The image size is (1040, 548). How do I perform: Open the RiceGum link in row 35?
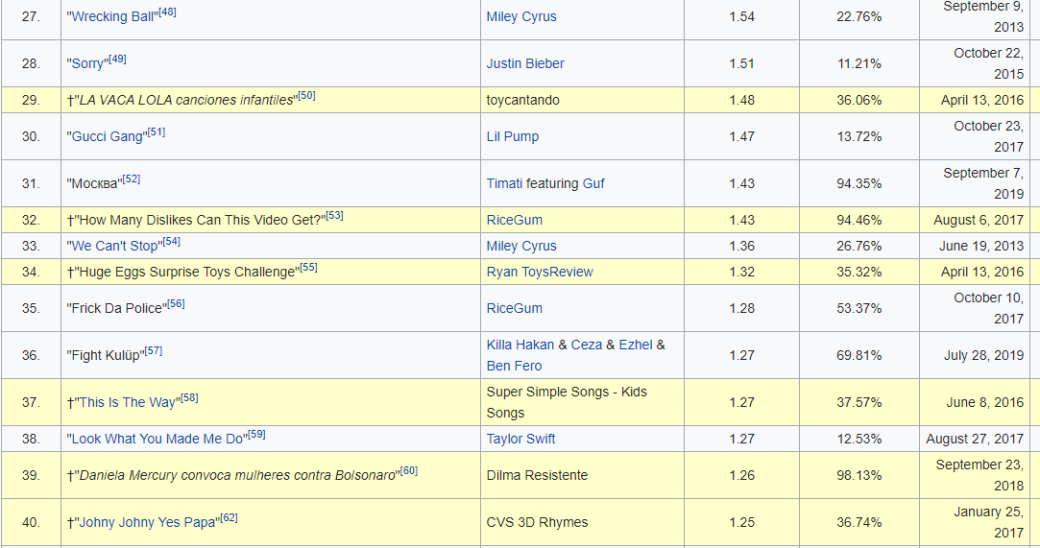pyautogui.click(x=514, y=308)
